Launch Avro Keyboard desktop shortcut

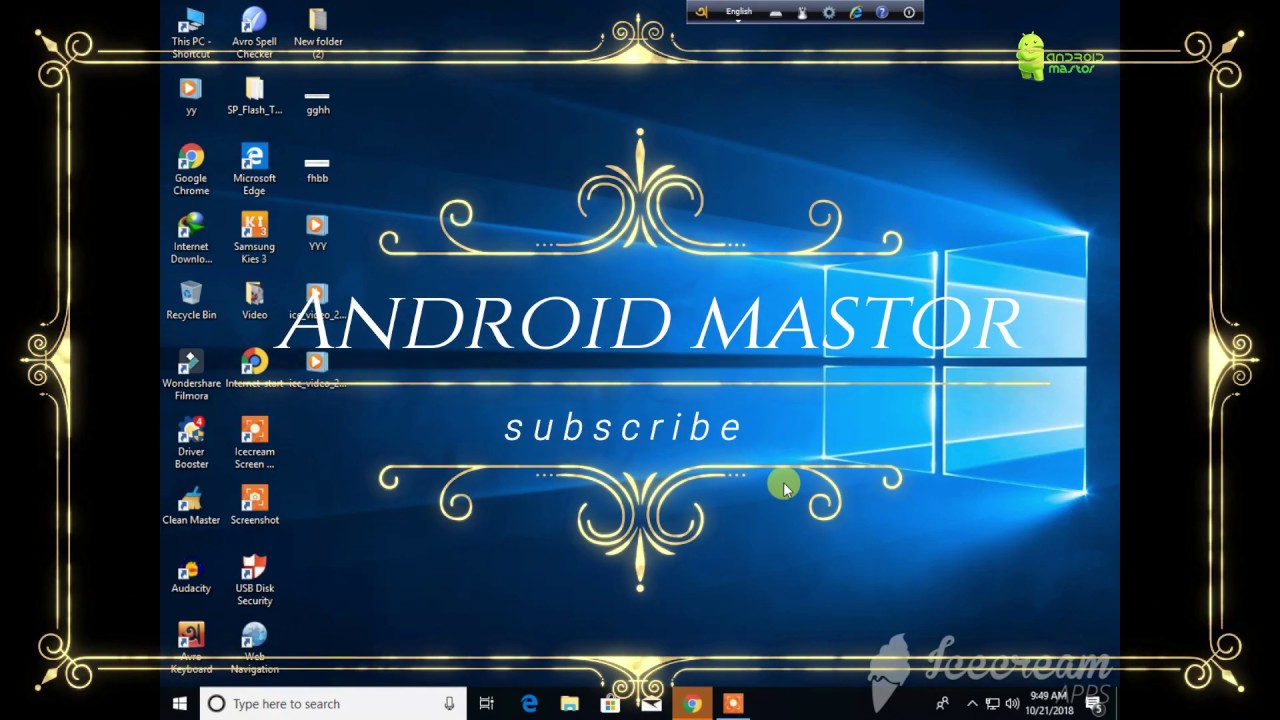click(x=191, y=648)
